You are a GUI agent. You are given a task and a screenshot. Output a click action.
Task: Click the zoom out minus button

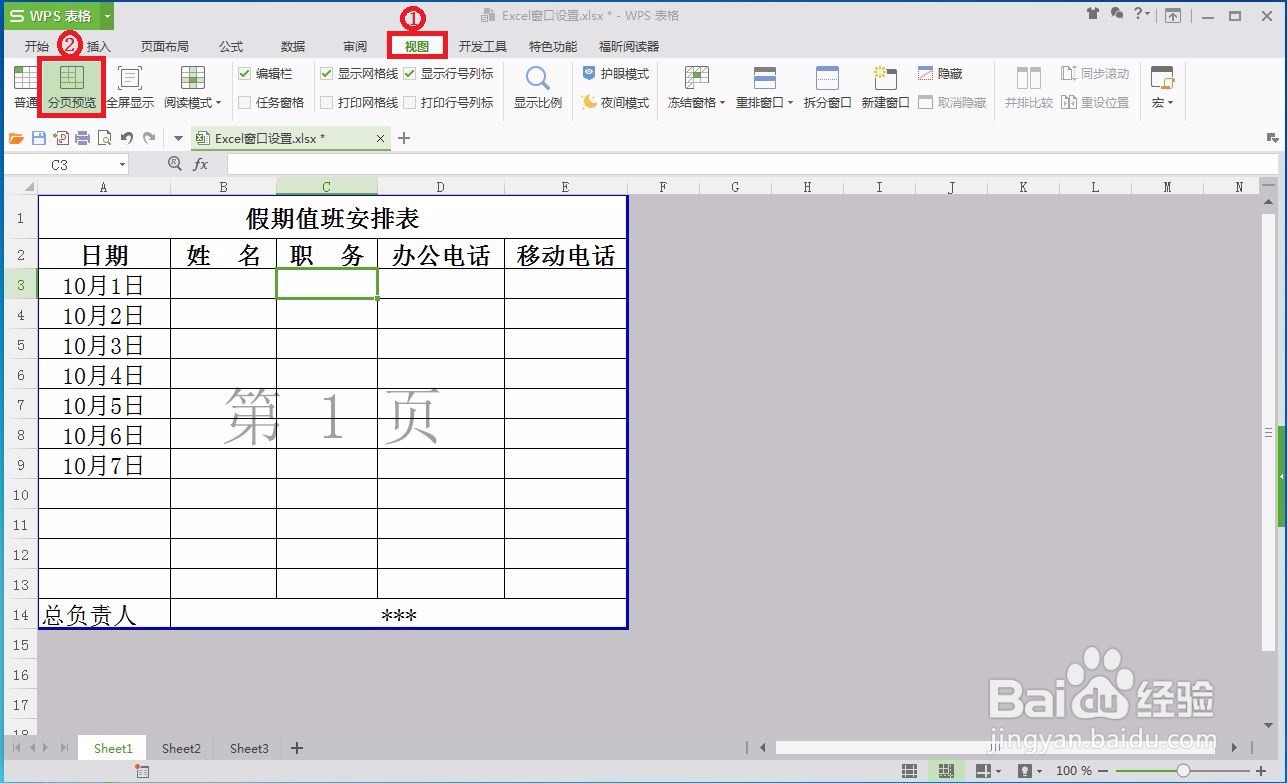(x=1105, y=771)
